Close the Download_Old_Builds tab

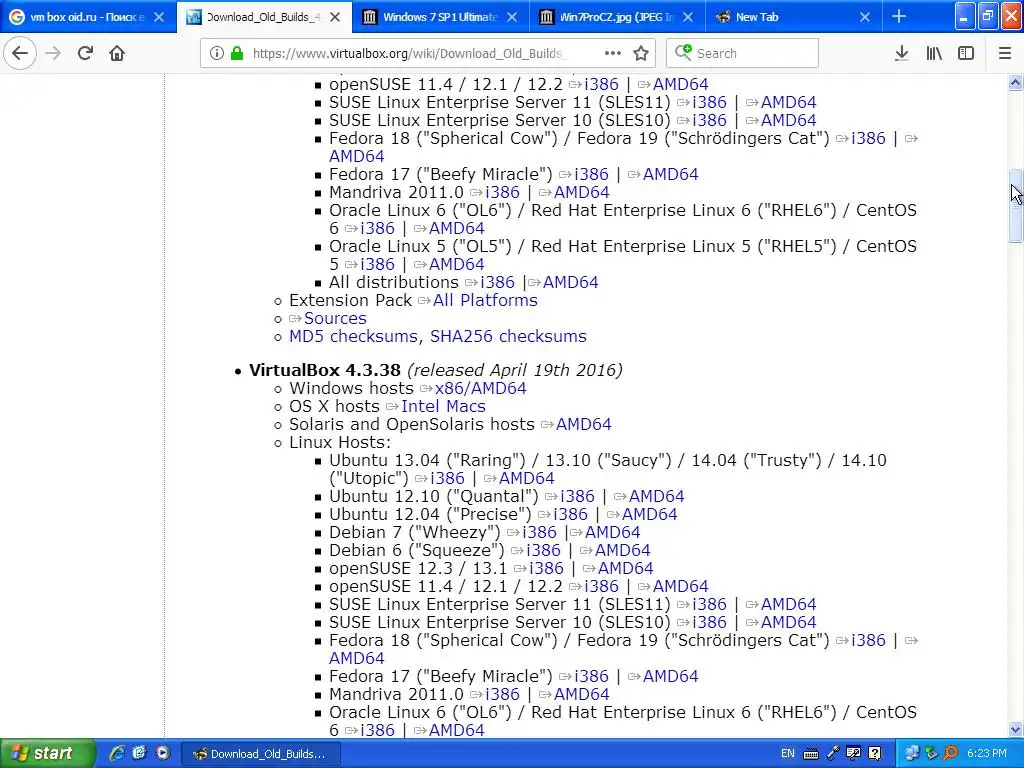coord(335,18)
